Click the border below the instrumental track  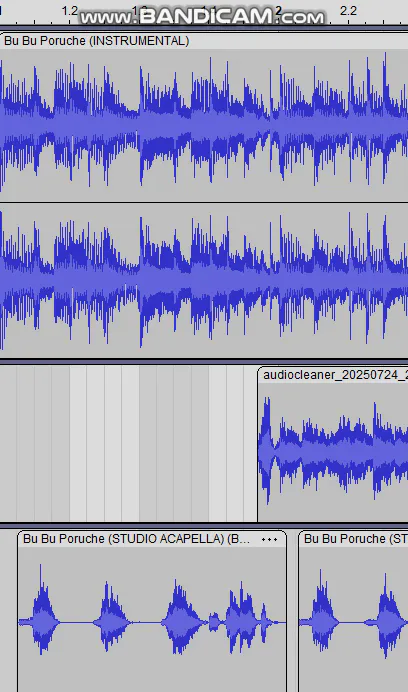coord(204,361)
